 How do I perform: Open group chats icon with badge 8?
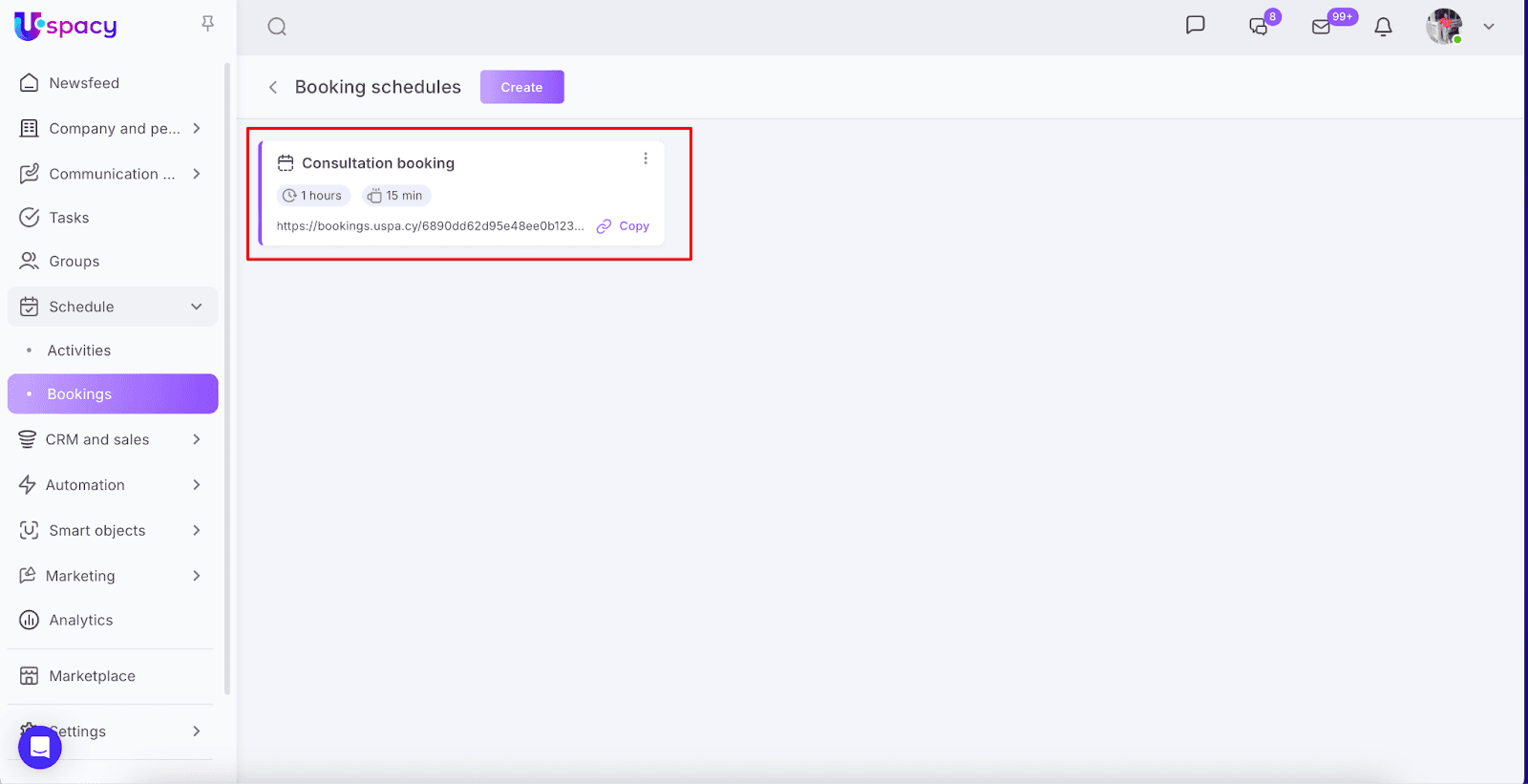pyautogui.click(x=1260, y=26)
